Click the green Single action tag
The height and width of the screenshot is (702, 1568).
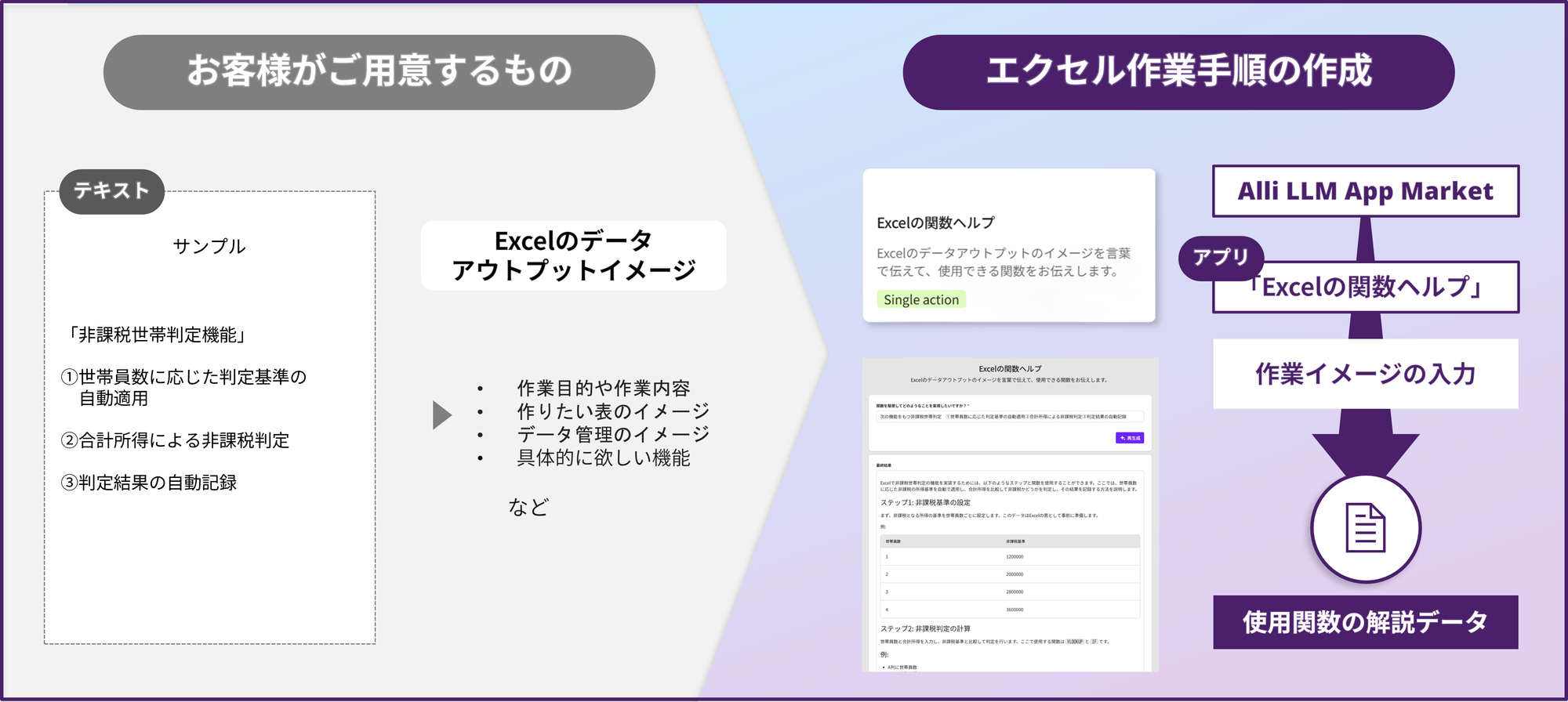(x=921, y=299)
